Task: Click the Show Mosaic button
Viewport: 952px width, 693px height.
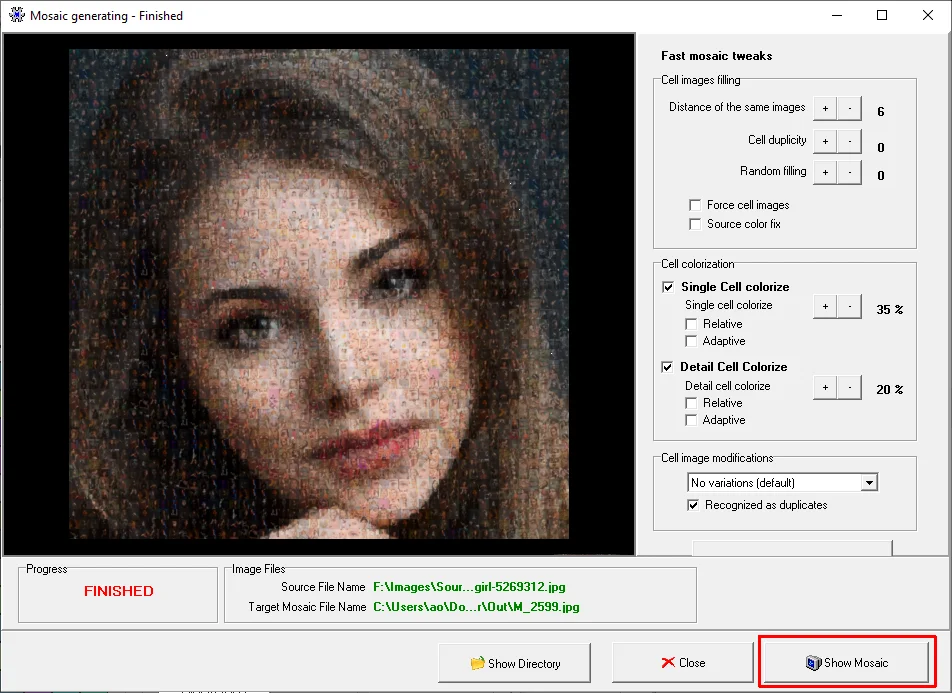Action: click(846, 663)
